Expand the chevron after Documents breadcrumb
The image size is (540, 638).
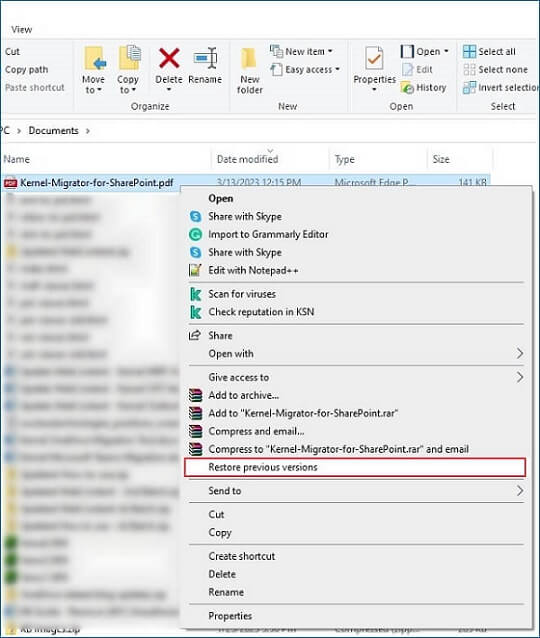point(87,131)
